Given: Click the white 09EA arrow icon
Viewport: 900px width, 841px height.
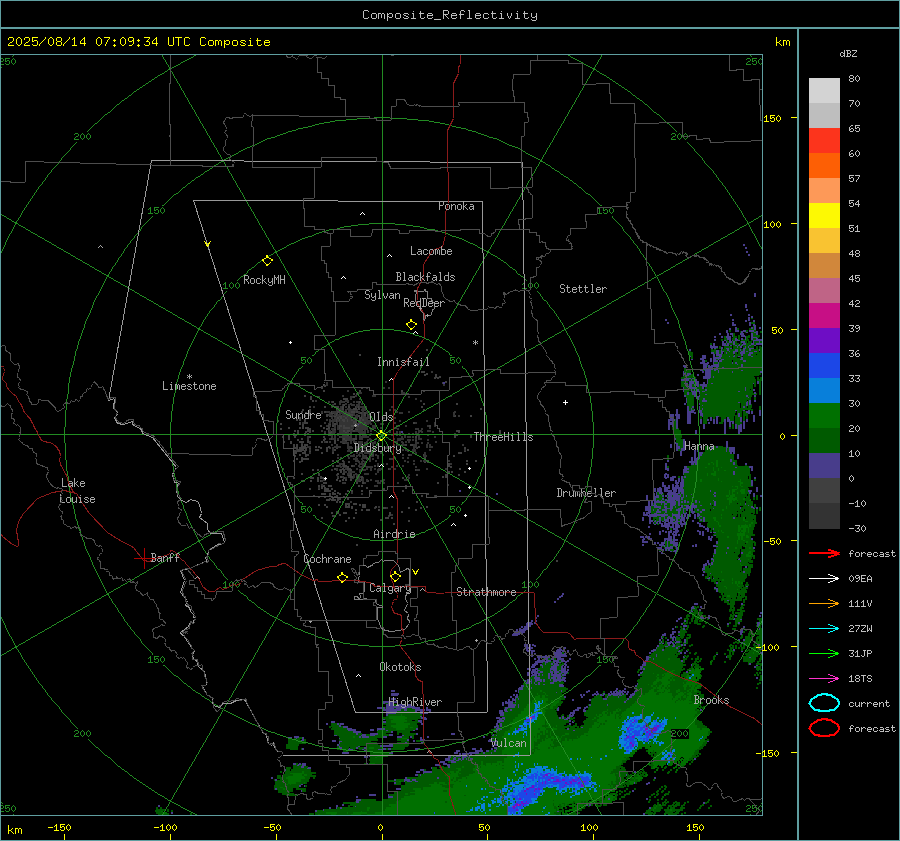Looking at the screenshot, I should (824, 579).
